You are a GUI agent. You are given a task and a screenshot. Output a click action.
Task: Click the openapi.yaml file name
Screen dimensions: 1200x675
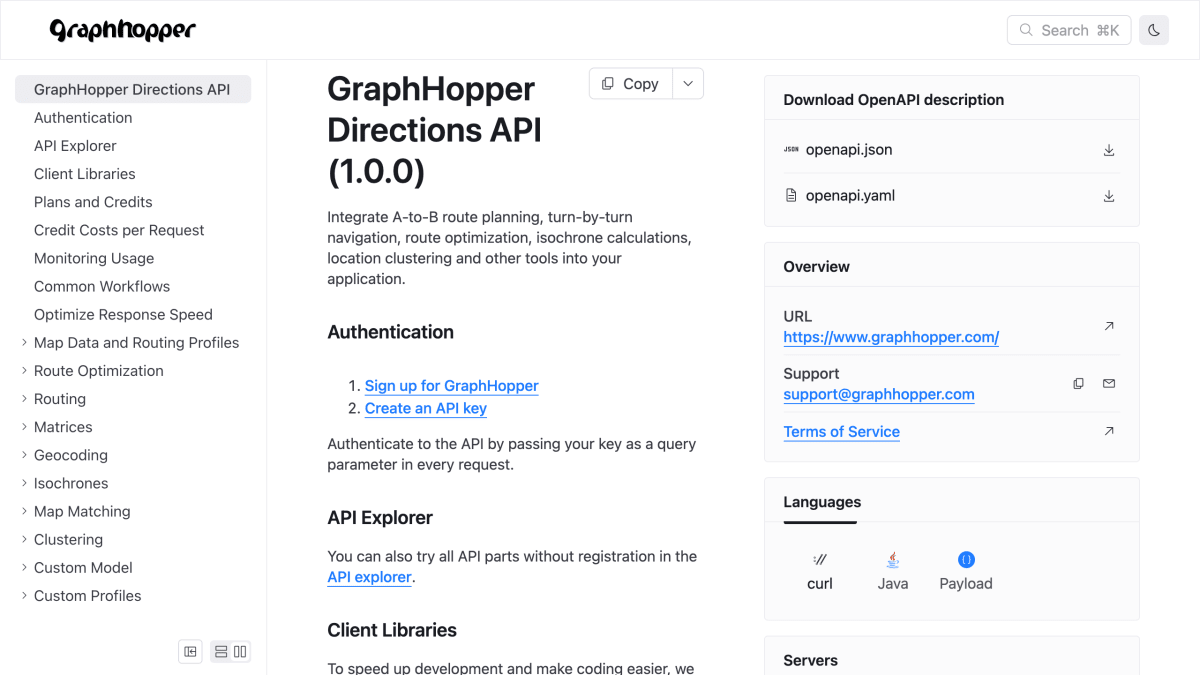click(850, 196)
